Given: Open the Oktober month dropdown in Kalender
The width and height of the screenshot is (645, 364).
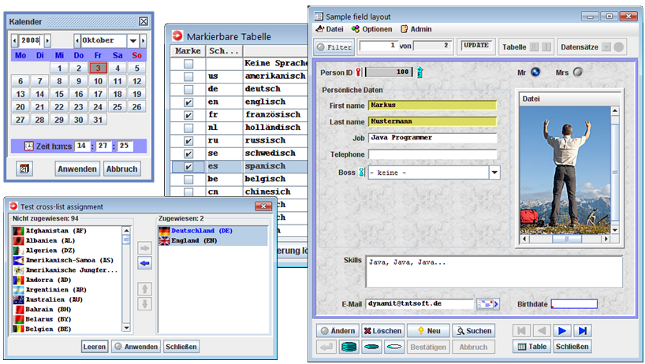Looking at the screenshot, I should [133, 41].
